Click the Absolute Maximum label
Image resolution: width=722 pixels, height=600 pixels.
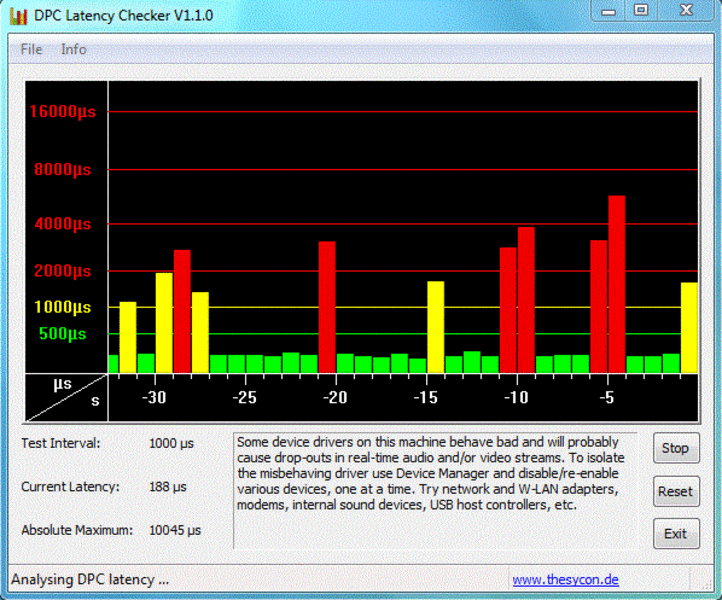[77, 530]
